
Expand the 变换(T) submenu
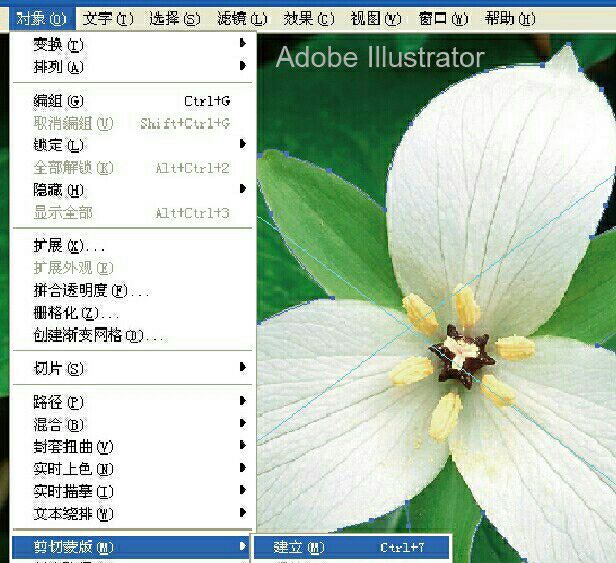tap(133, 44)
